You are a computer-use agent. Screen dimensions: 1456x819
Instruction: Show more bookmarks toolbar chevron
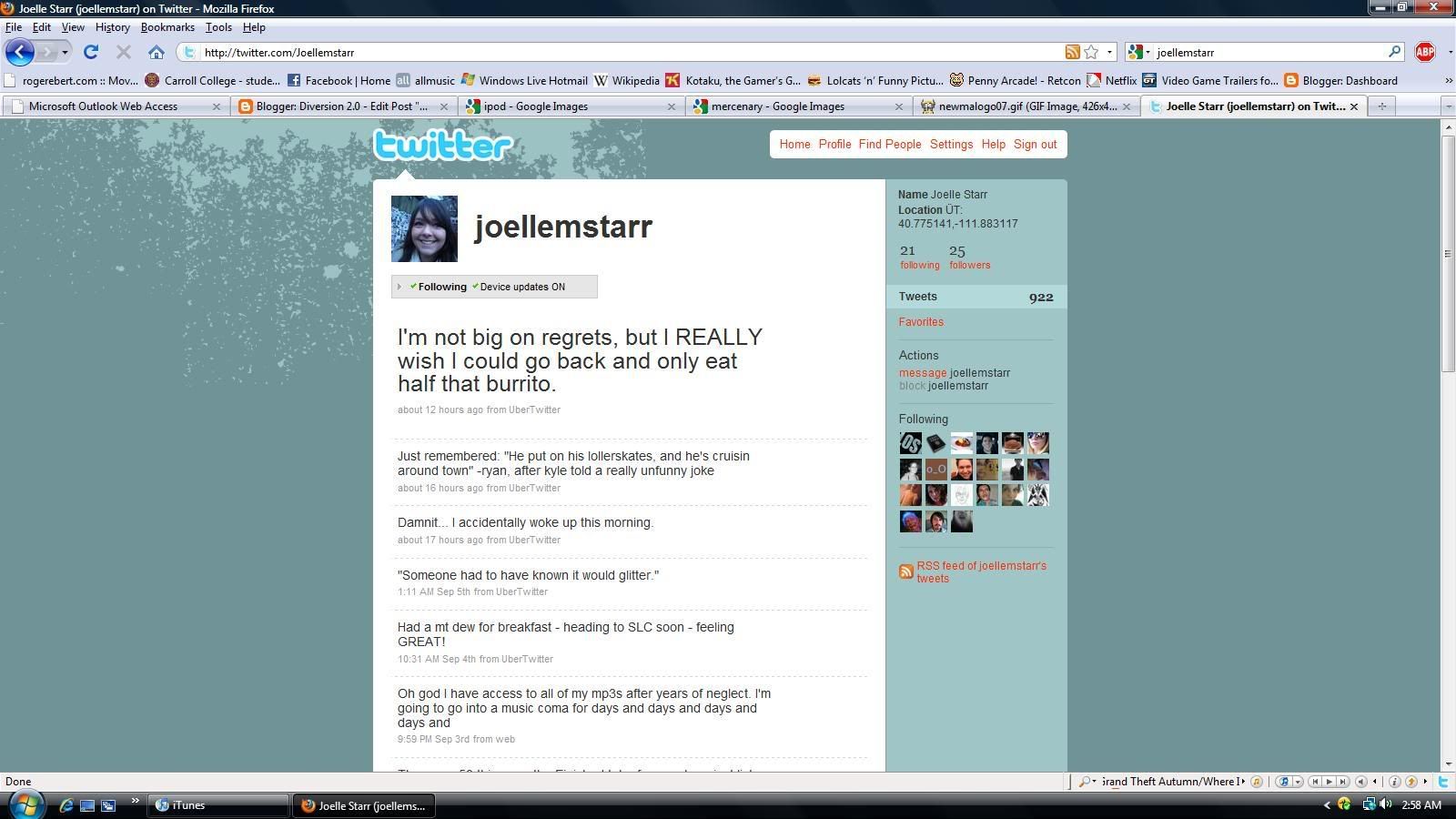1448,80
